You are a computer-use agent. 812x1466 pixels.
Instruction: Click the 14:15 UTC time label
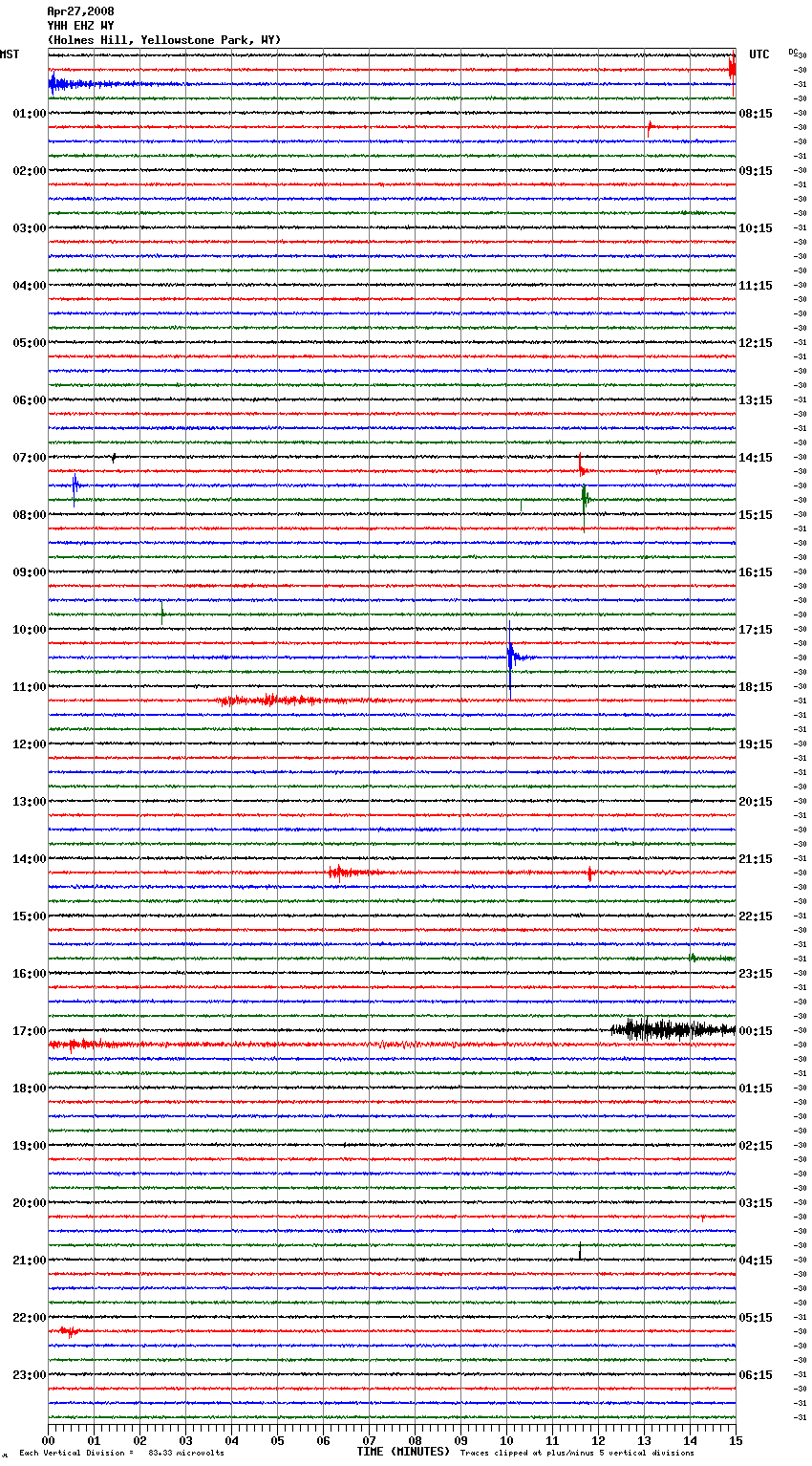756,458
